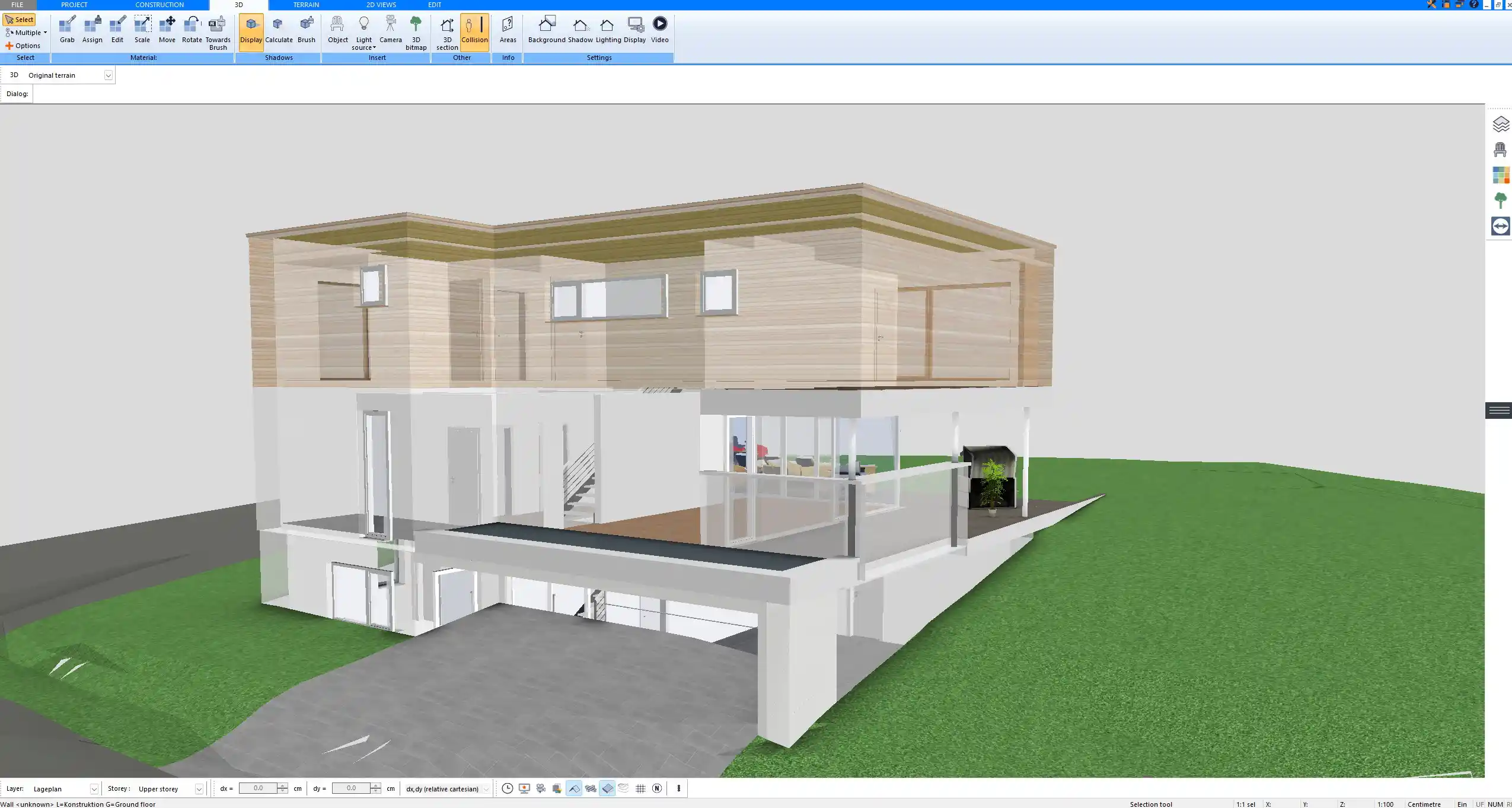The image size is (1512, 808).
Task: Open Display settings
Action: pyautogui.click(x=634, y=30)
